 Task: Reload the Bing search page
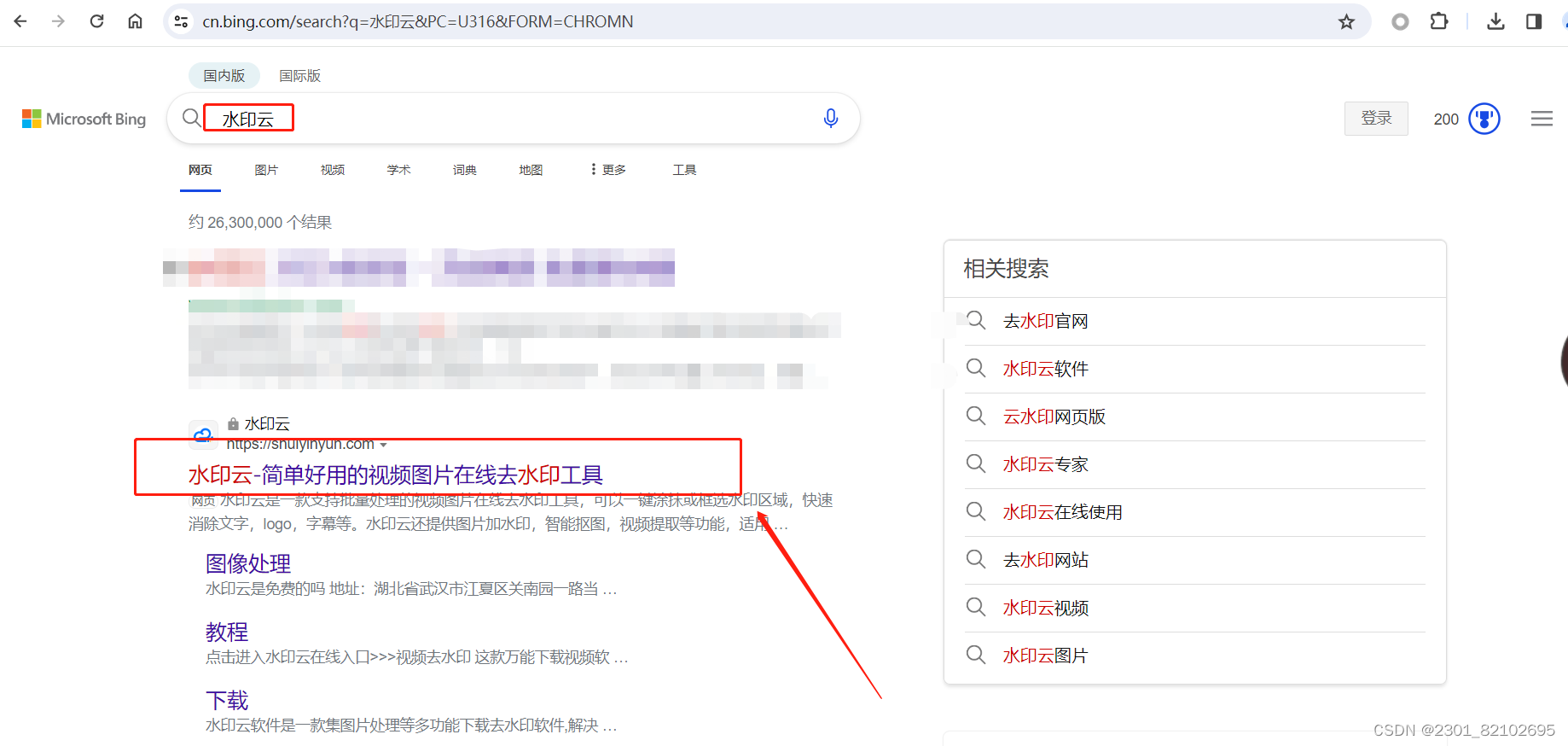tap(96, 21)
